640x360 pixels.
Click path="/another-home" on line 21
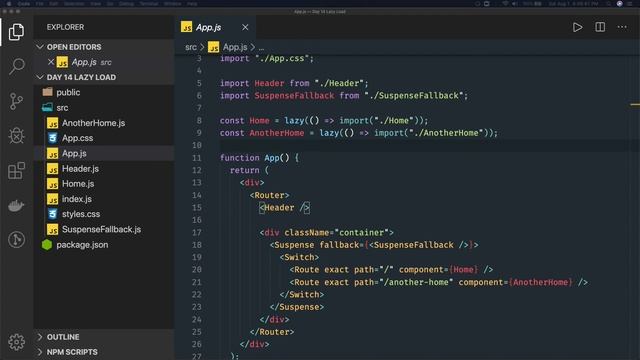(x=403, y=282)
